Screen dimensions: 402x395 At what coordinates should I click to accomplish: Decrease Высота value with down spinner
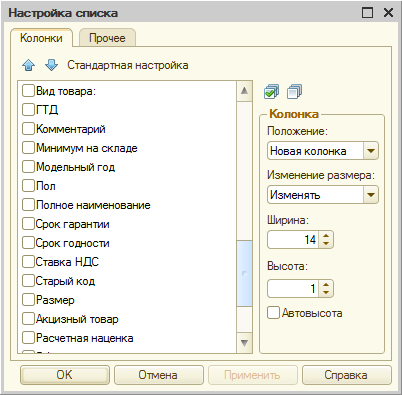[326, 292]
